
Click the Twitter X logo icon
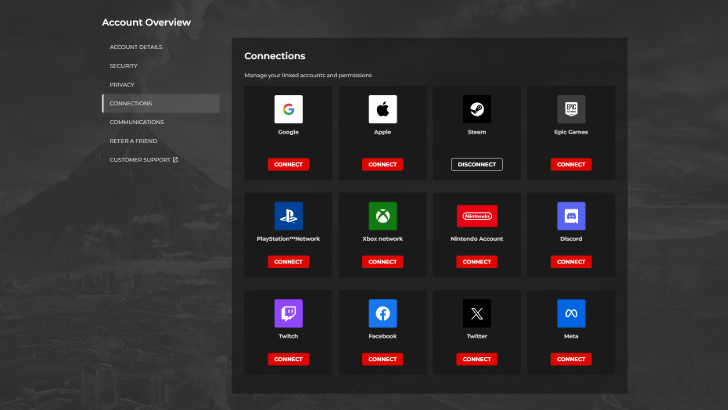pyautogui.click(x=477, y=313)
